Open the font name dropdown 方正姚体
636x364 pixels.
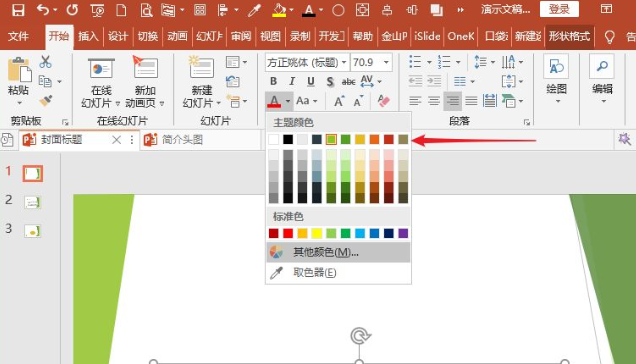tap(344, 62)
